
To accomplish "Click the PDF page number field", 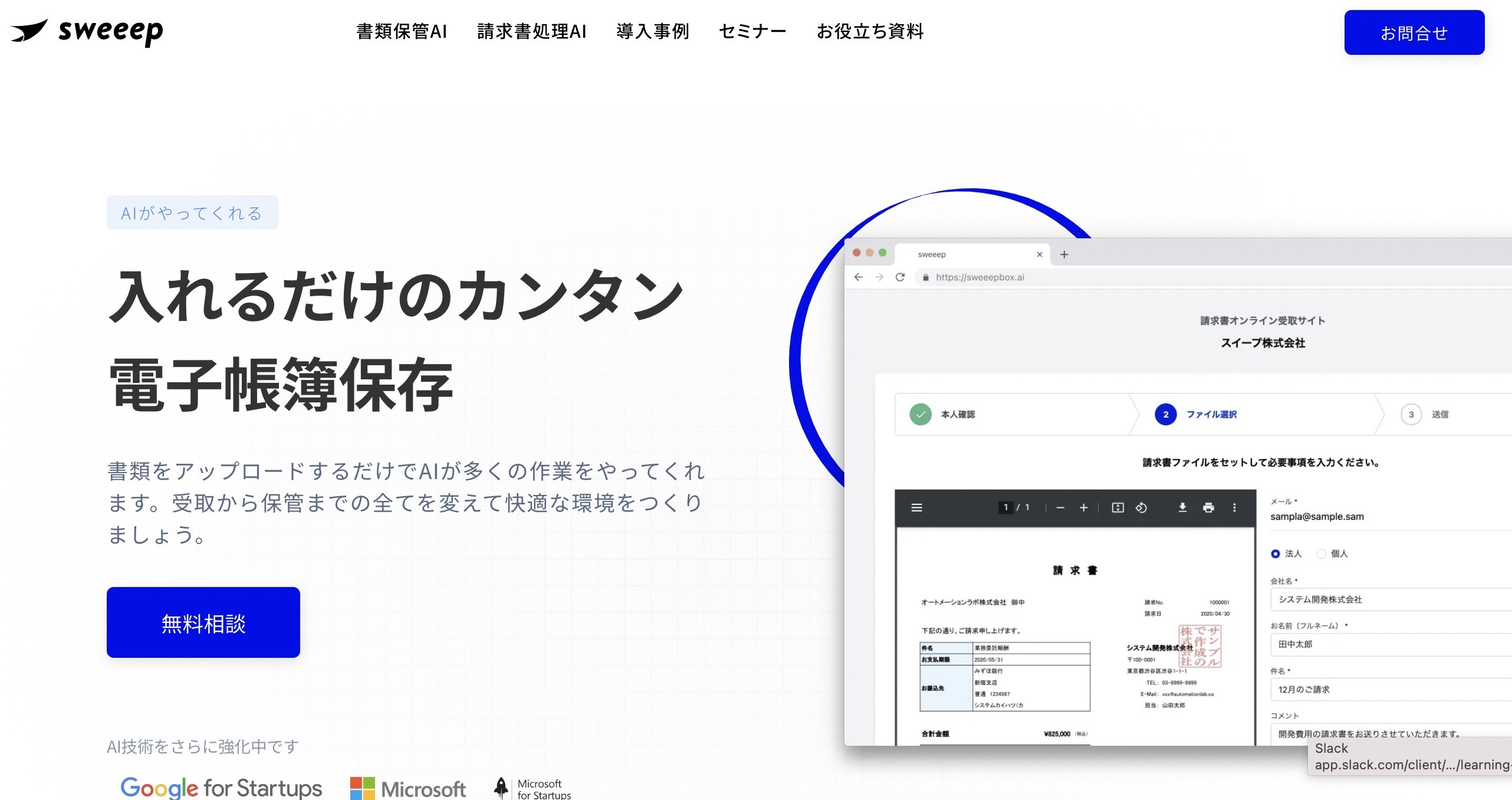I will coord(1006,507).
